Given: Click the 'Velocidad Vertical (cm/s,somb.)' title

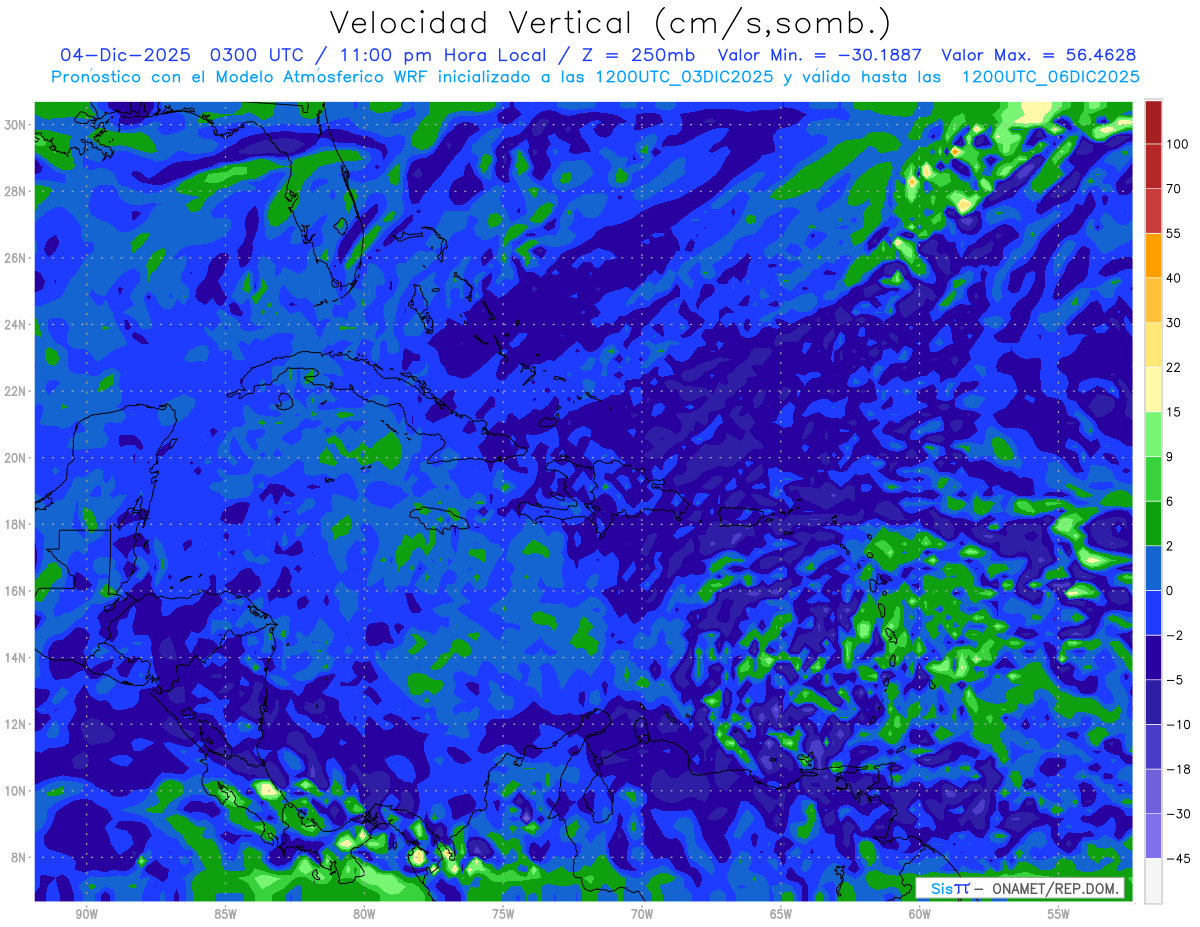Looking at the screenshot, I should pos(610,23).
